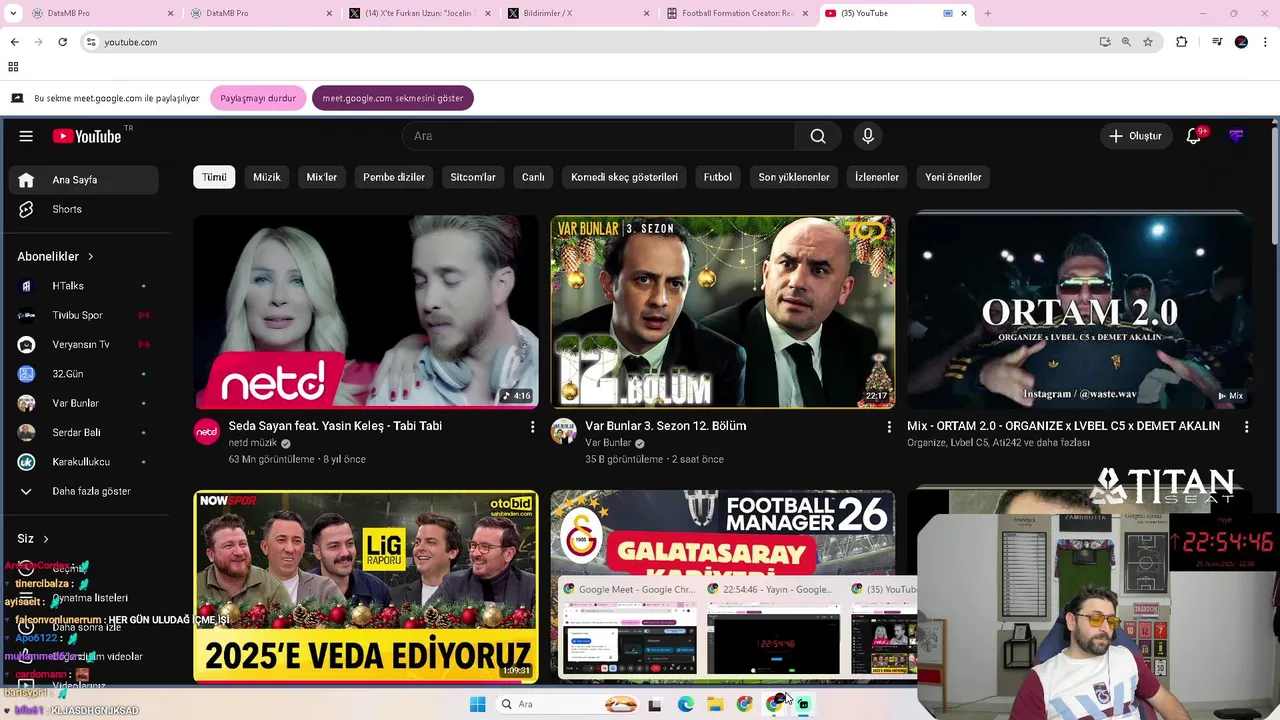1280x720 pixels.
Task: Open the Chrome apps grid shortcut
Action: (x=13, y=67)
